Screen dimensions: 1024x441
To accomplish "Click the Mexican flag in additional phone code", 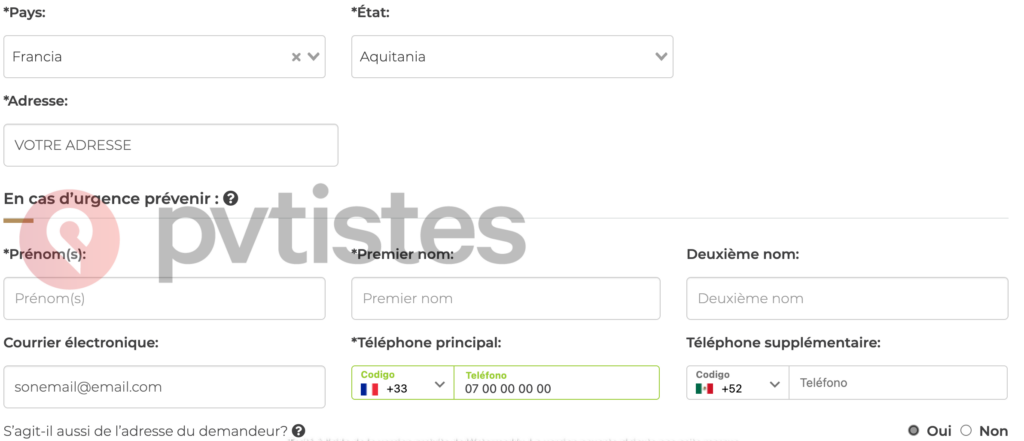I will tap(704, 389).
